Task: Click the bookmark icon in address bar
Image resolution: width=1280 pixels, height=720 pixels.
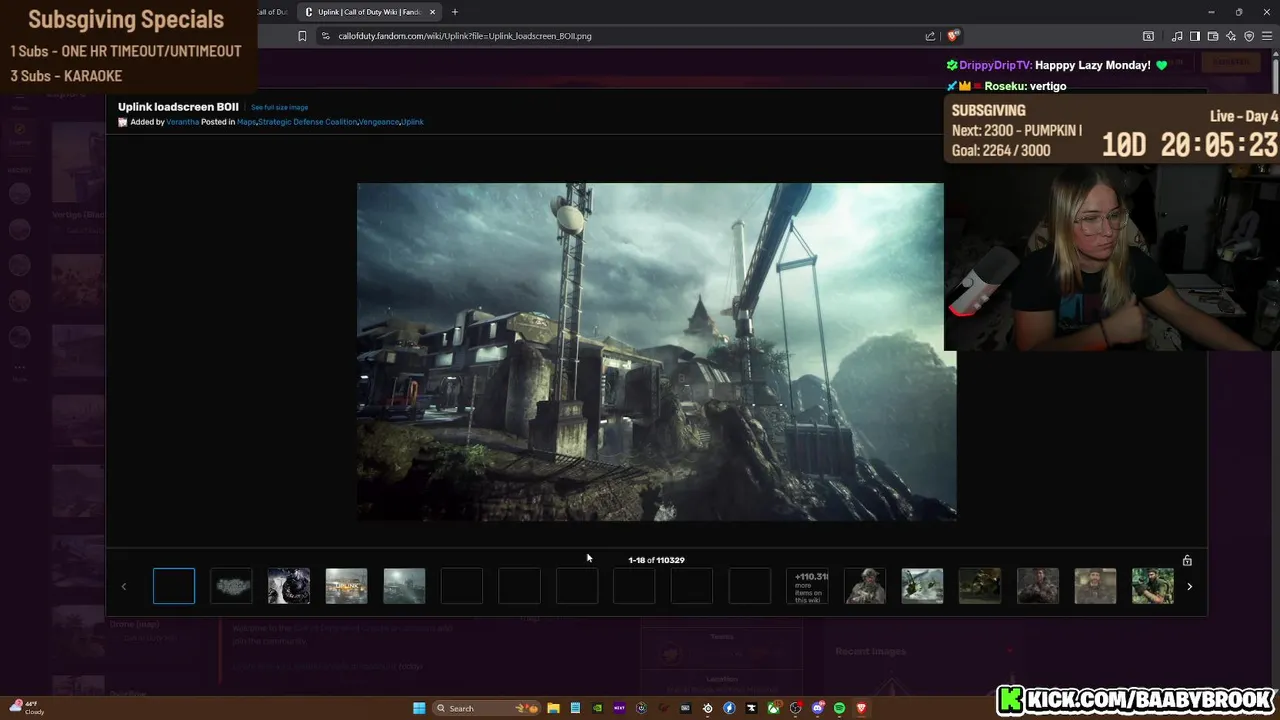Action: [x=302, y=36]
